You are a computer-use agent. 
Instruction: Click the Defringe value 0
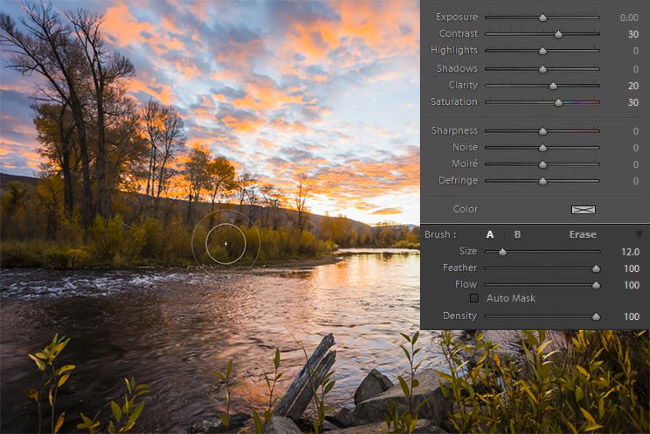tap(635, 181)
